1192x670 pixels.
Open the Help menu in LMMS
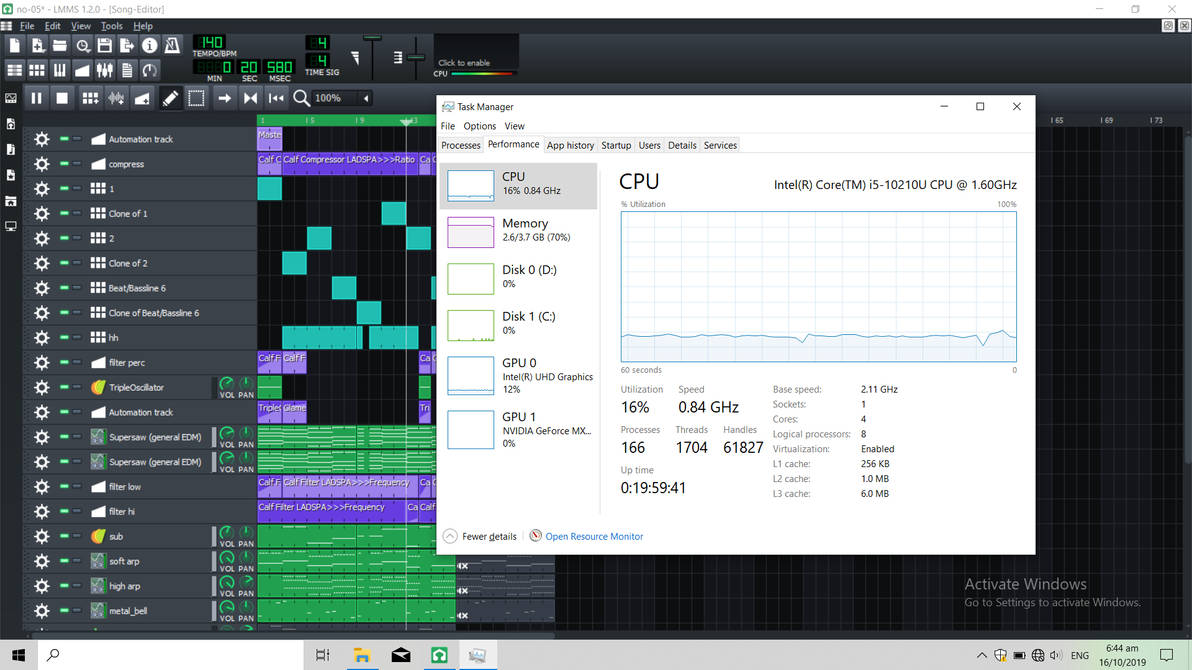[x=143, y=26]
